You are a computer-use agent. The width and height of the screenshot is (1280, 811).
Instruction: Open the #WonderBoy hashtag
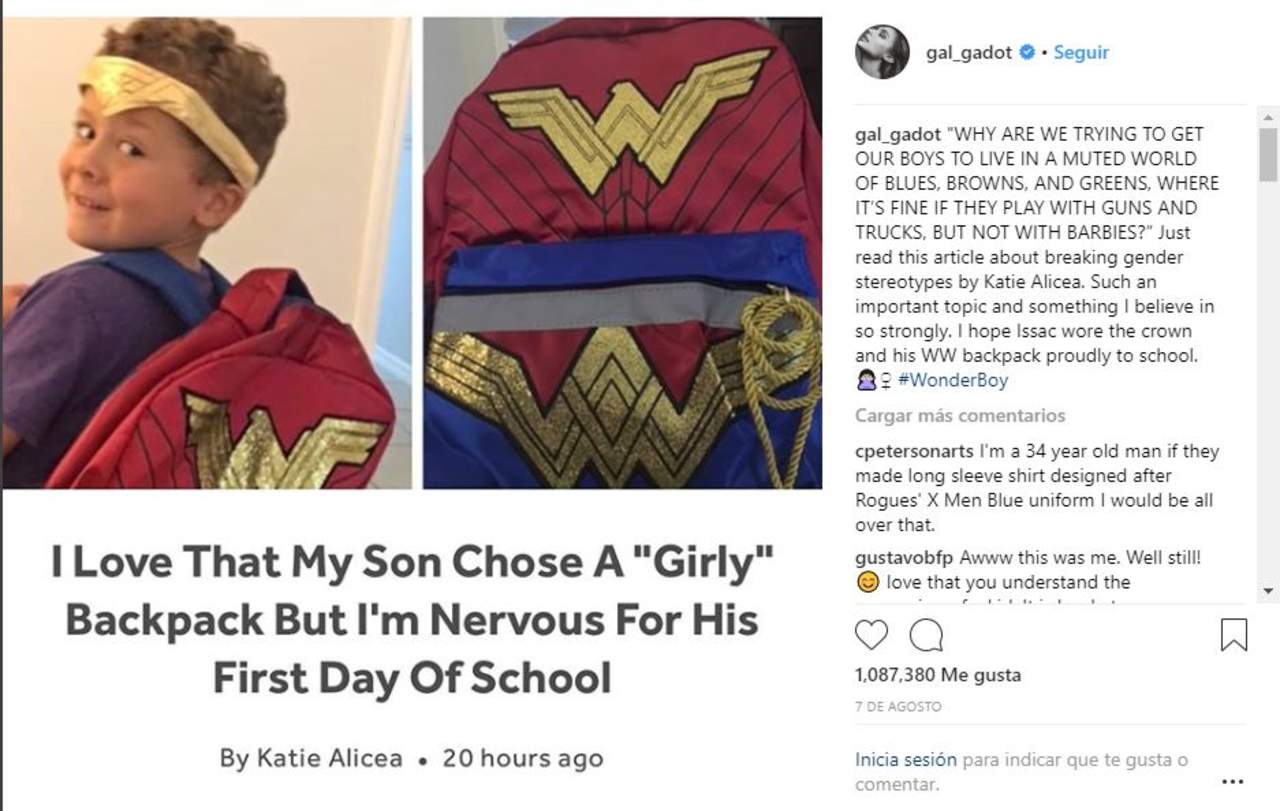tap(953, 381)
